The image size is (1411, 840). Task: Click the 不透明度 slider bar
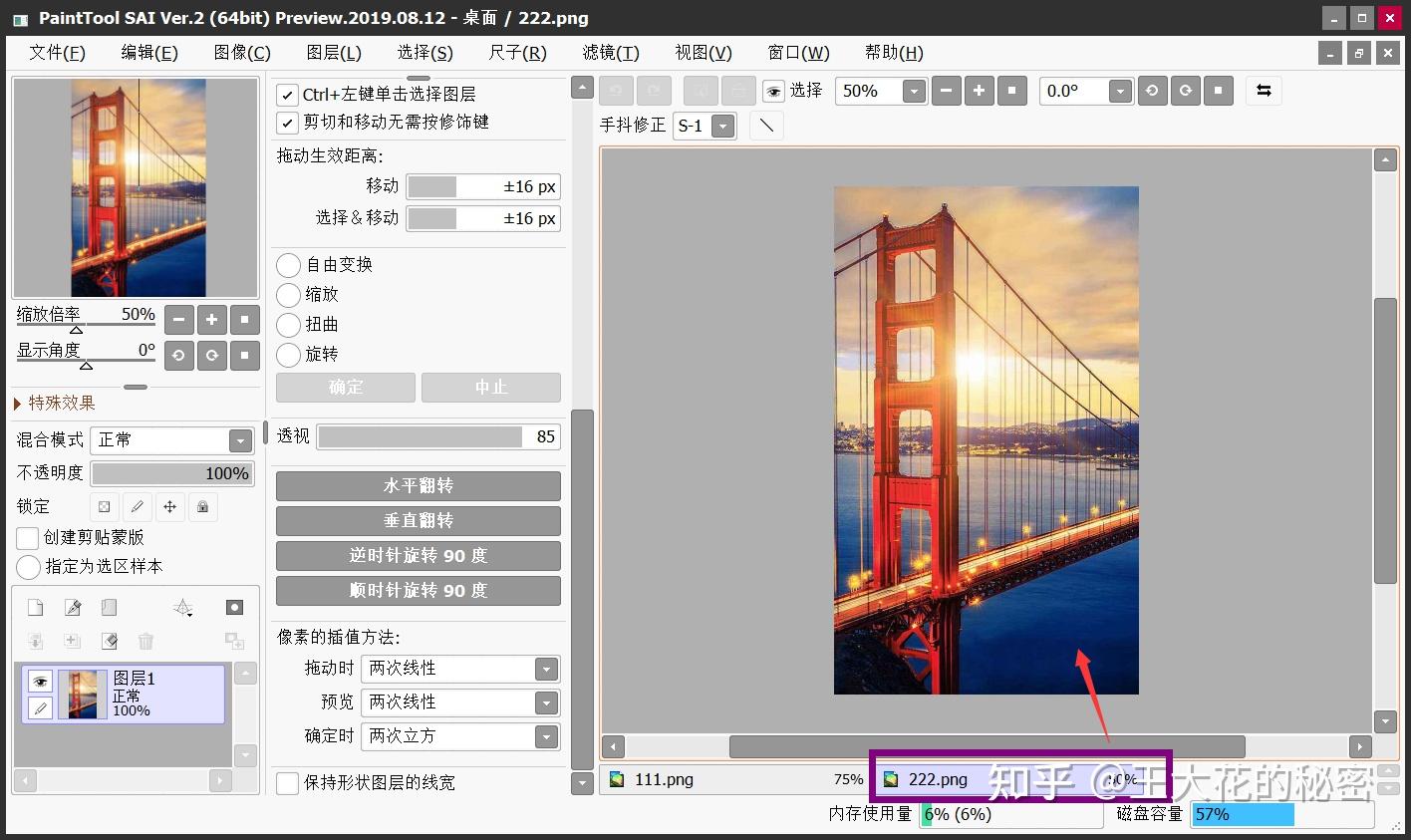(x=172, y=474)
